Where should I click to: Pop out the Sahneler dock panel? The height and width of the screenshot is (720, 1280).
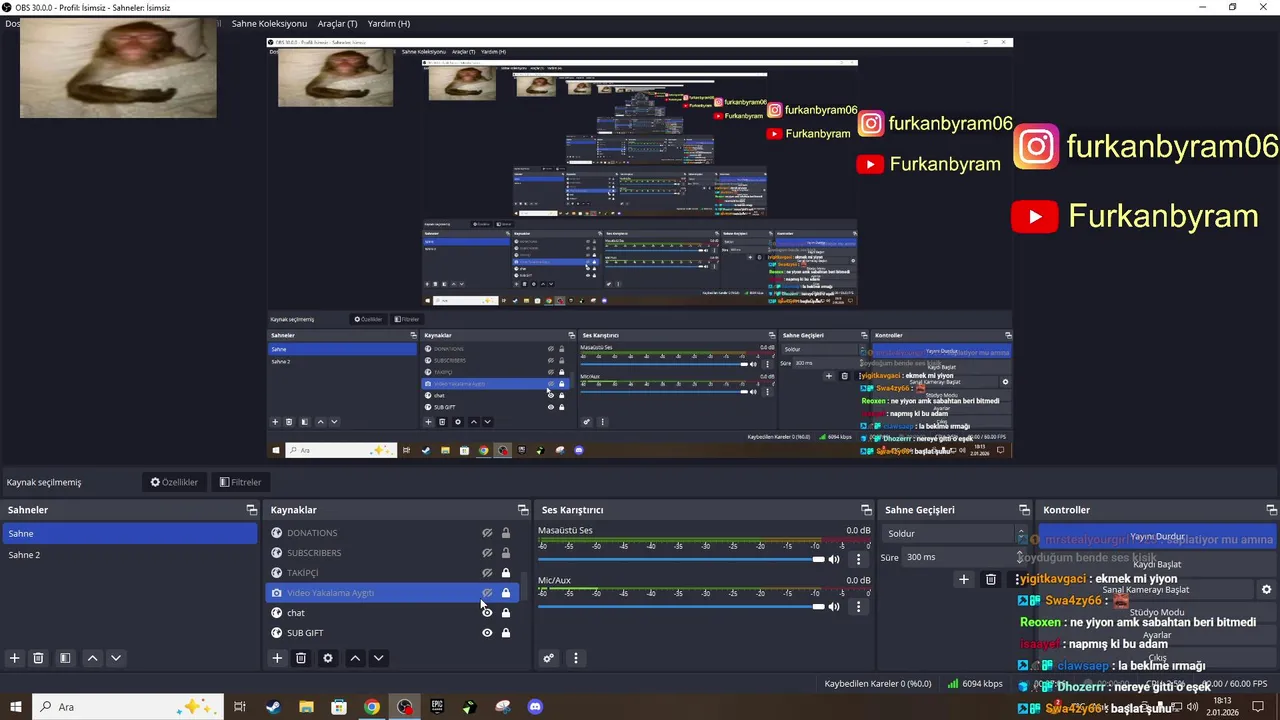[251, 510]
